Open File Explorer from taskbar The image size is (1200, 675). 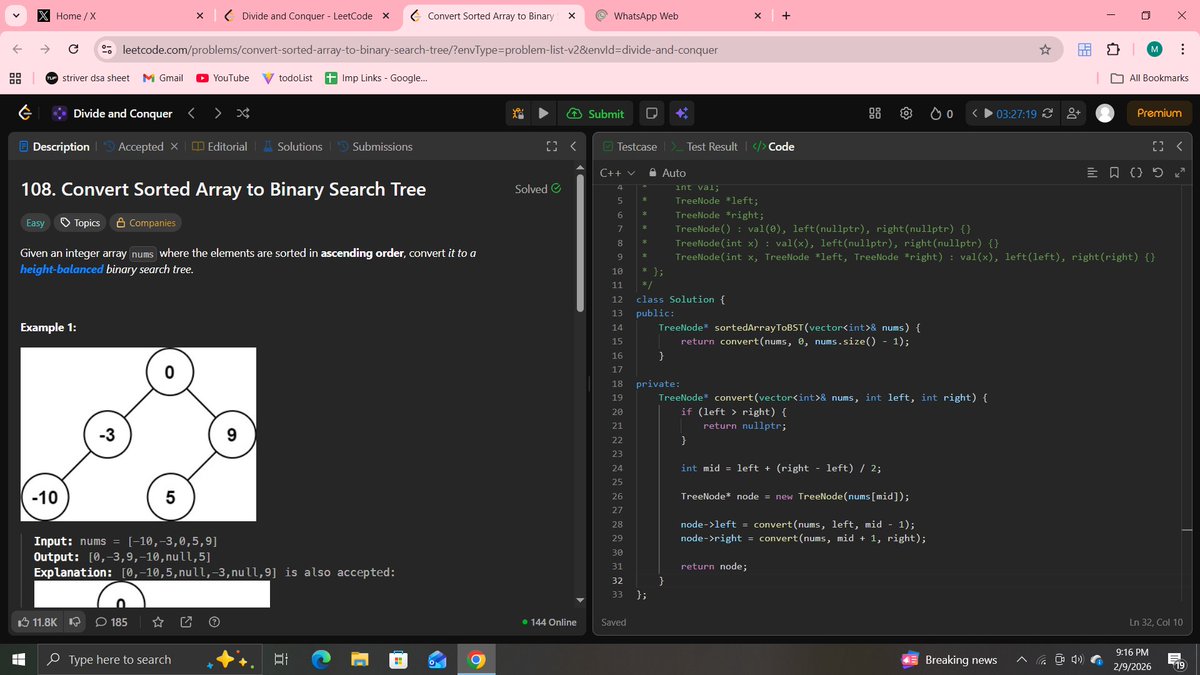tap(359, 659)
